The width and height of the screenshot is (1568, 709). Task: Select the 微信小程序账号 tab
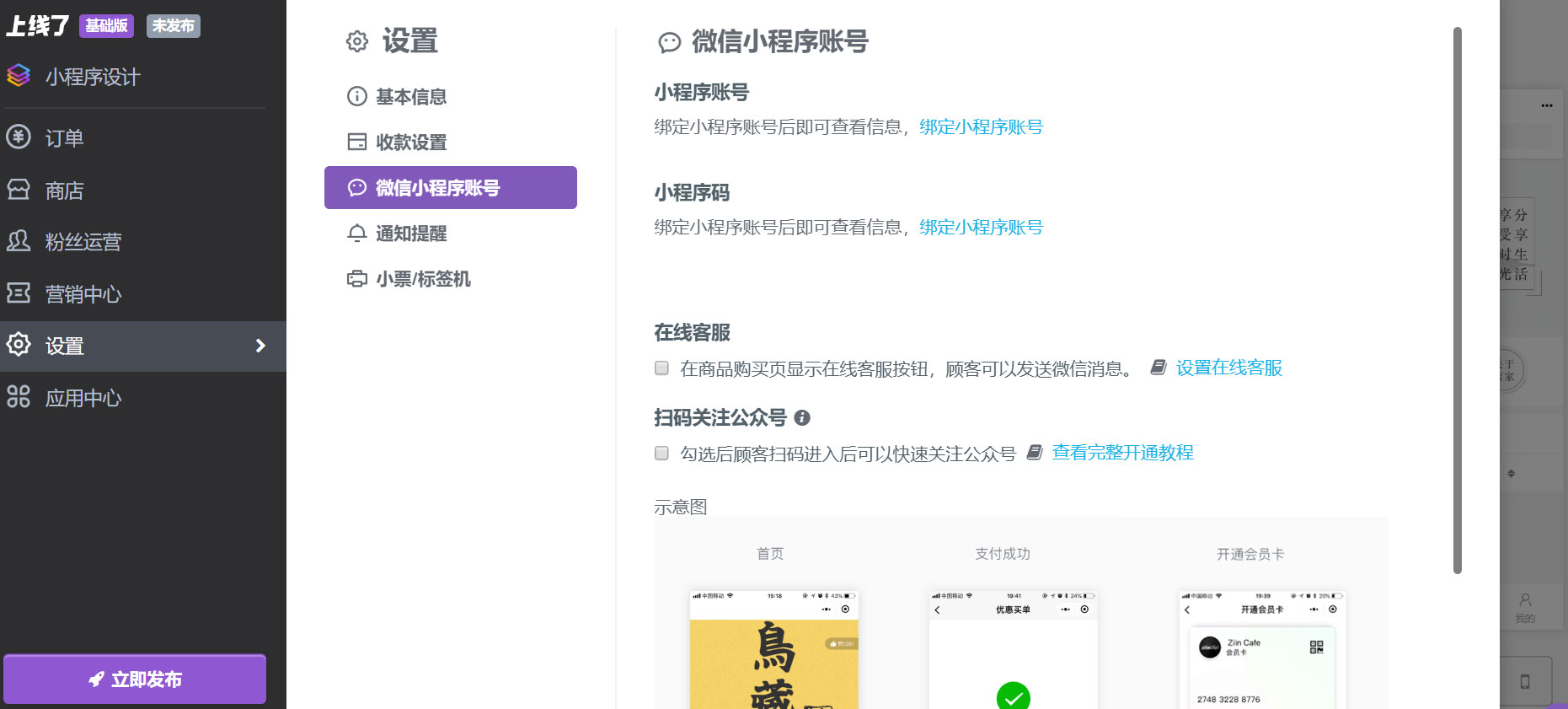coord(451,187)
